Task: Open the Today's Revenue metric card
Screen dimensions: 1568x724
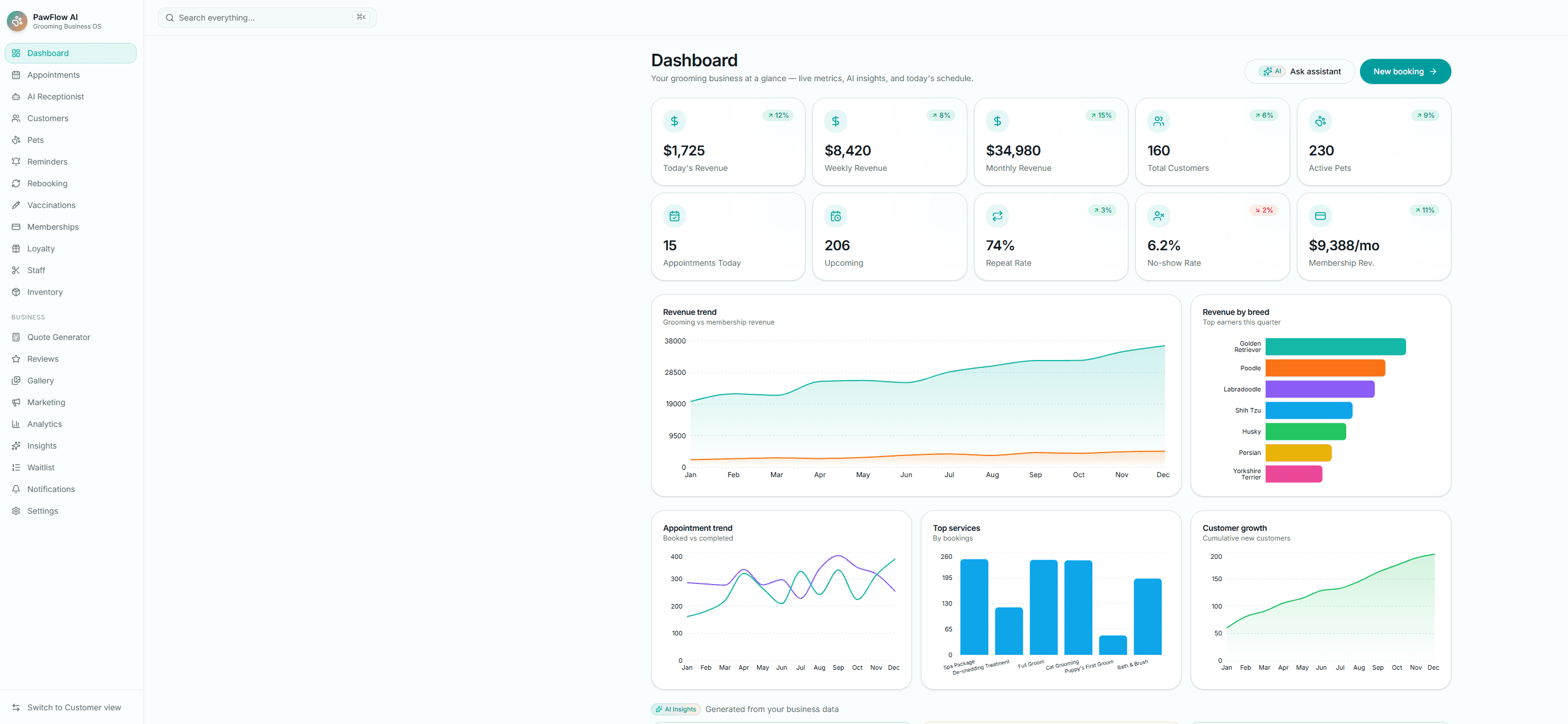Action: [728, 142]
